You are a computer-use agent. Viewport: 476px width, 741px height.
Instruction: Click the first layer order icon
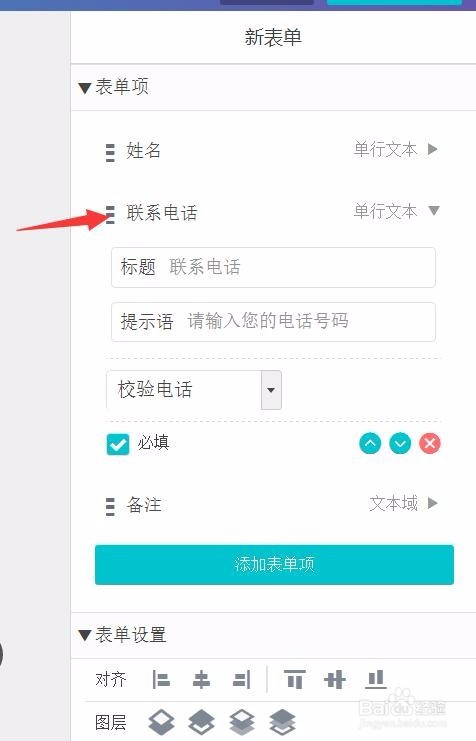click(161, 722)
